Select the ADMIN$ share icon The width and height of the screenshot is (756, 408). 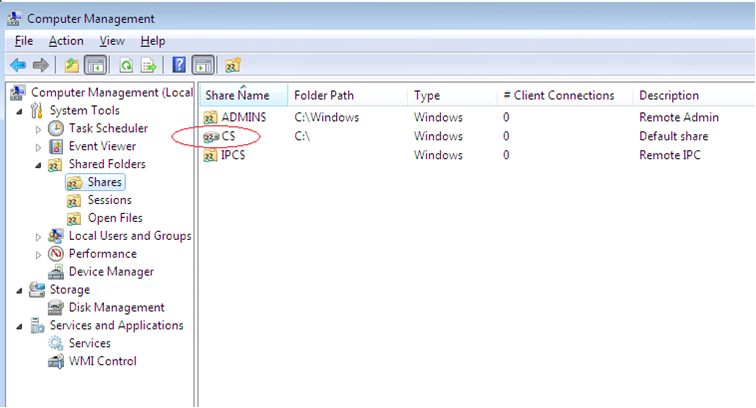210,118
